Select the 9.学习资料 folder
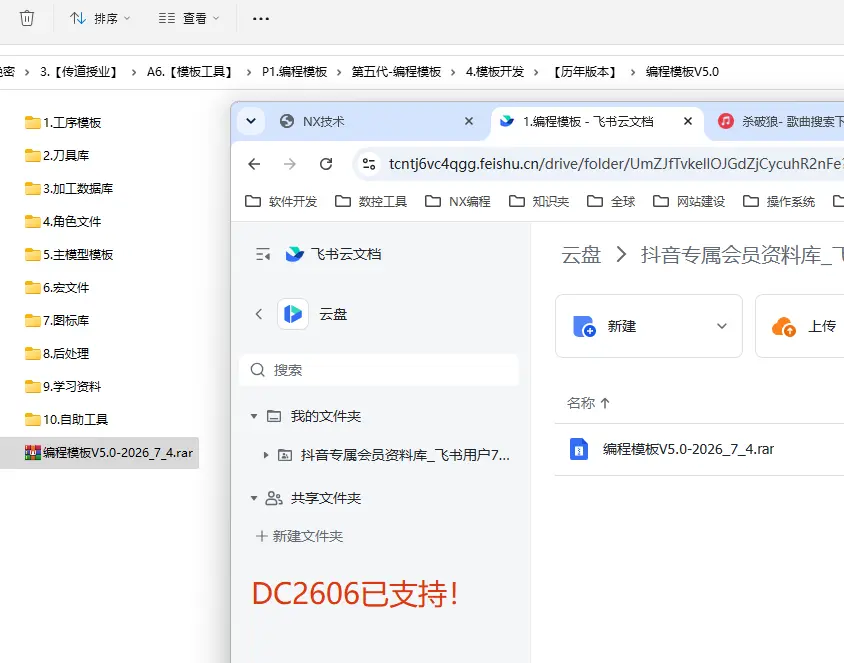The width and height of the screenshot is (844, 663). [63, 386]
